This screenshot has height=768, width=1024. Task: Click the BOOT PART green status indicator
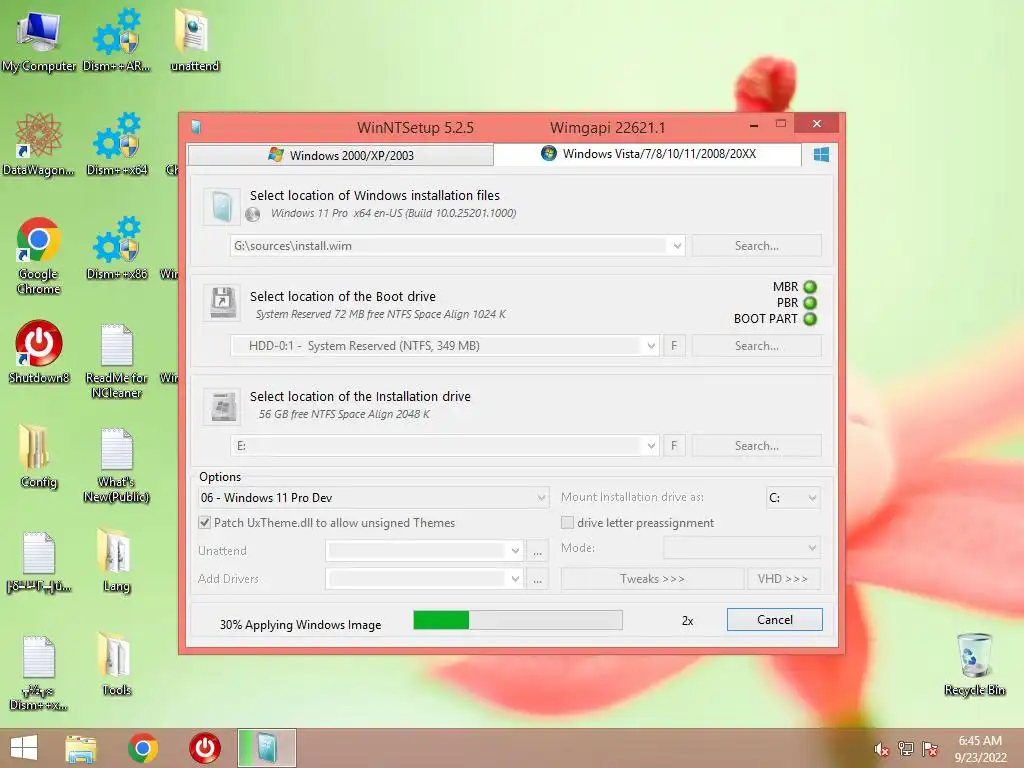pyautogui.click(x=810, y=319)
